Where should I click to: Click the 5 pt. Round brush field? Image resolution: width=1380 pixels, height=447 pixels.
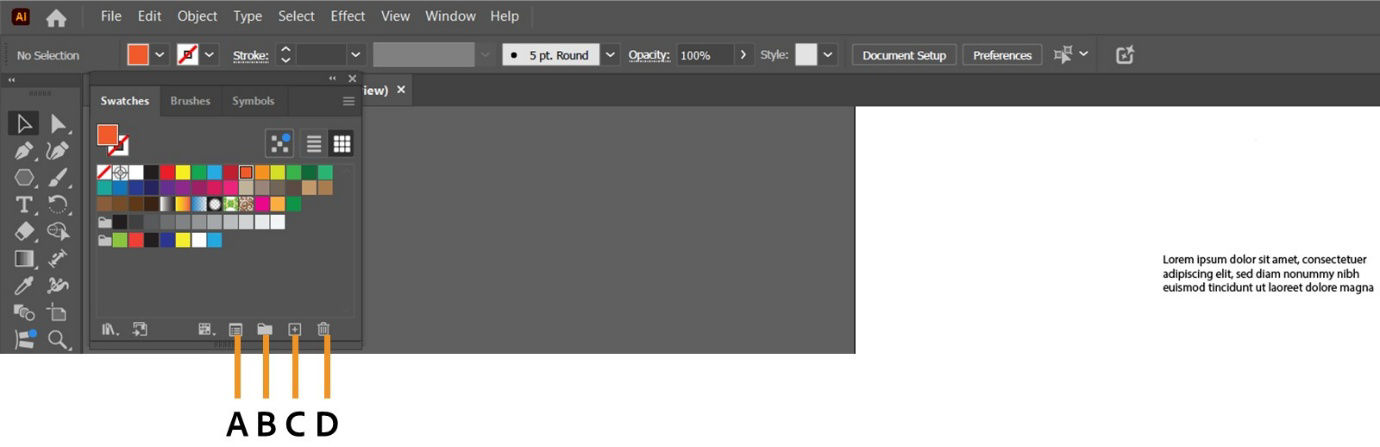click(x=550, y=55)
